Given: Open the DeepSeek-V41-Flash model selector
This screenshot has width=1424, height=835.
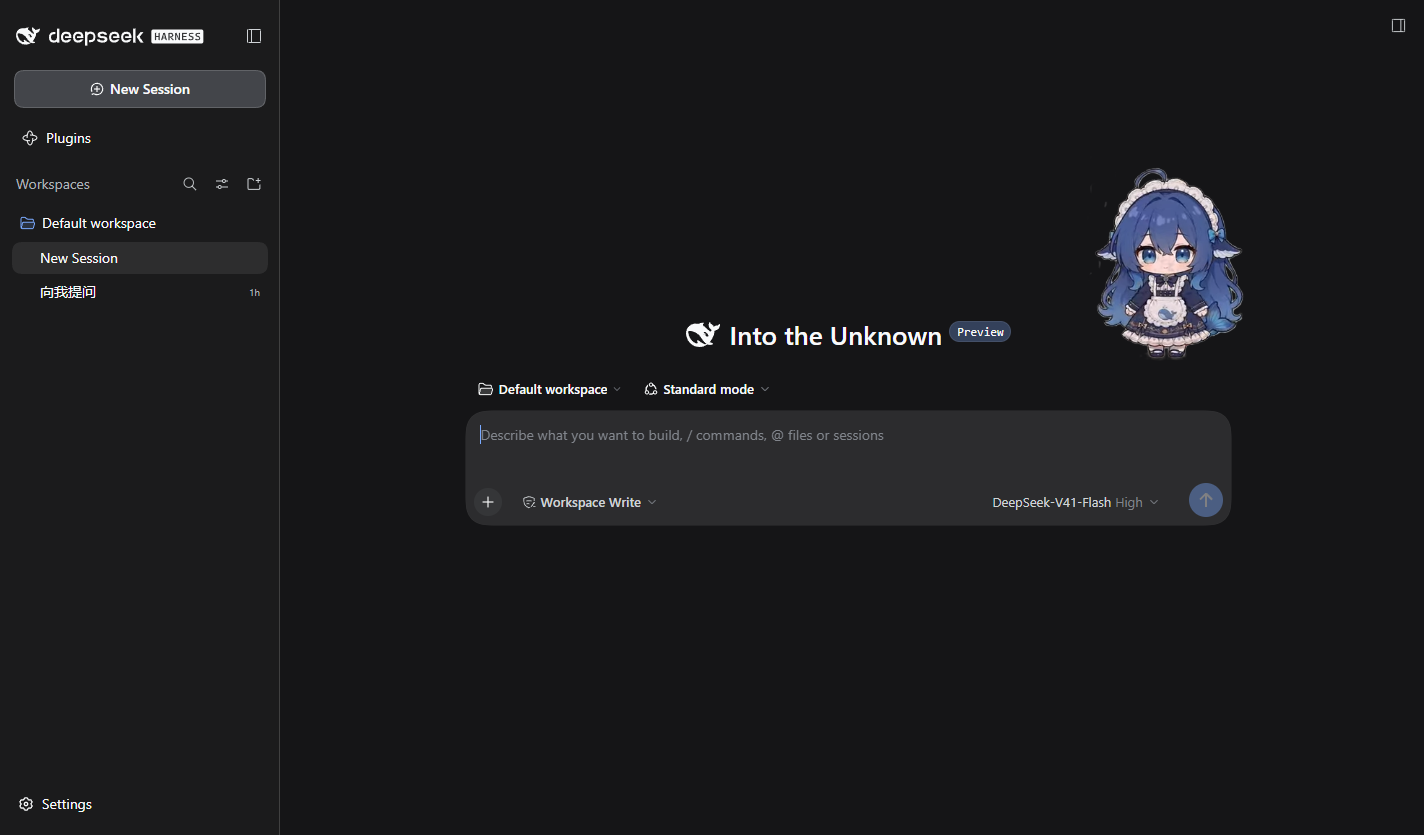Looking at the screenshot, I should (1075, 502).
